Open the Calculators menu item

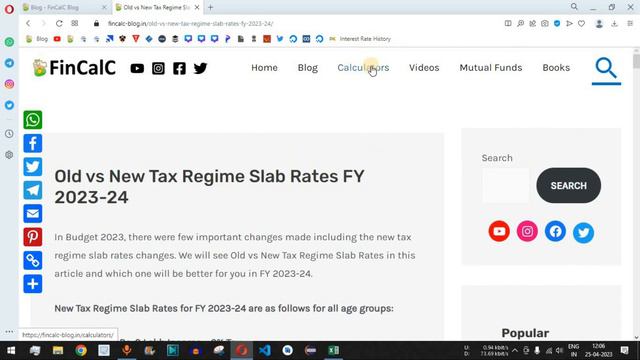(363, 68)
